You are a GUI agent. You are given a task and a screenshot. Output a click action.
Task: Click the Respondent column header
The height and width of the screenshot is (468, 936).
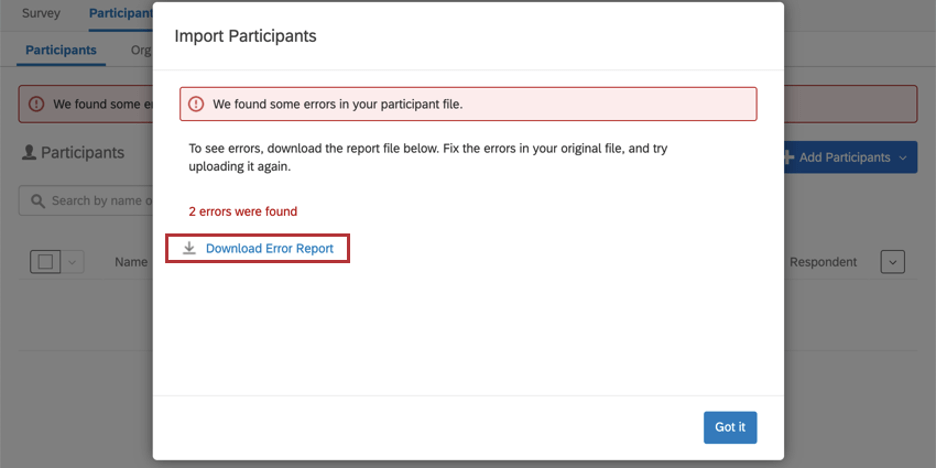pos(823,262)
